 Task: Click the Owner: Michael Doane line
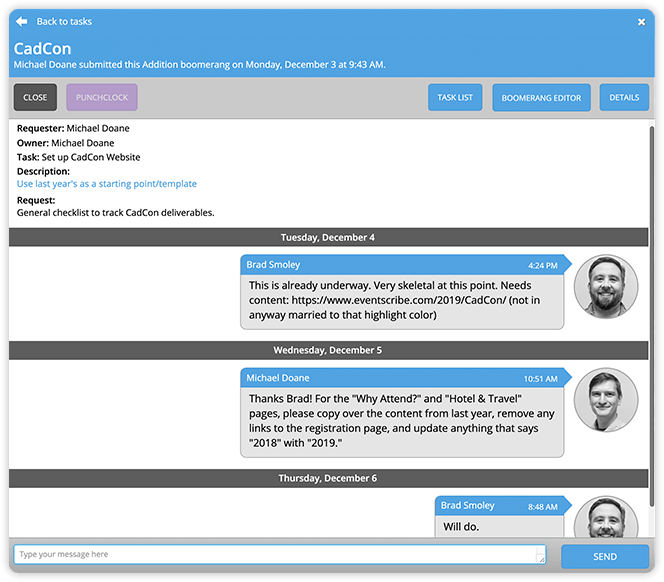pos(65,143)
